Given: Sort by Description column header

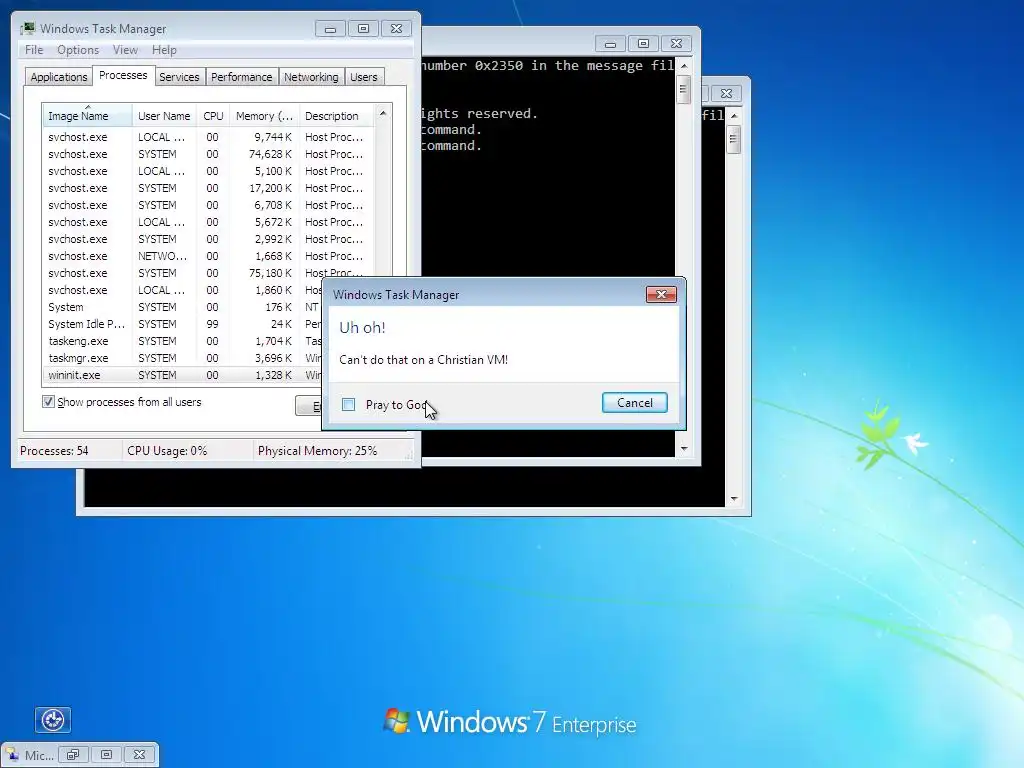Looking at the screenshot, I should pyautogui.click(x=336, y=116).
